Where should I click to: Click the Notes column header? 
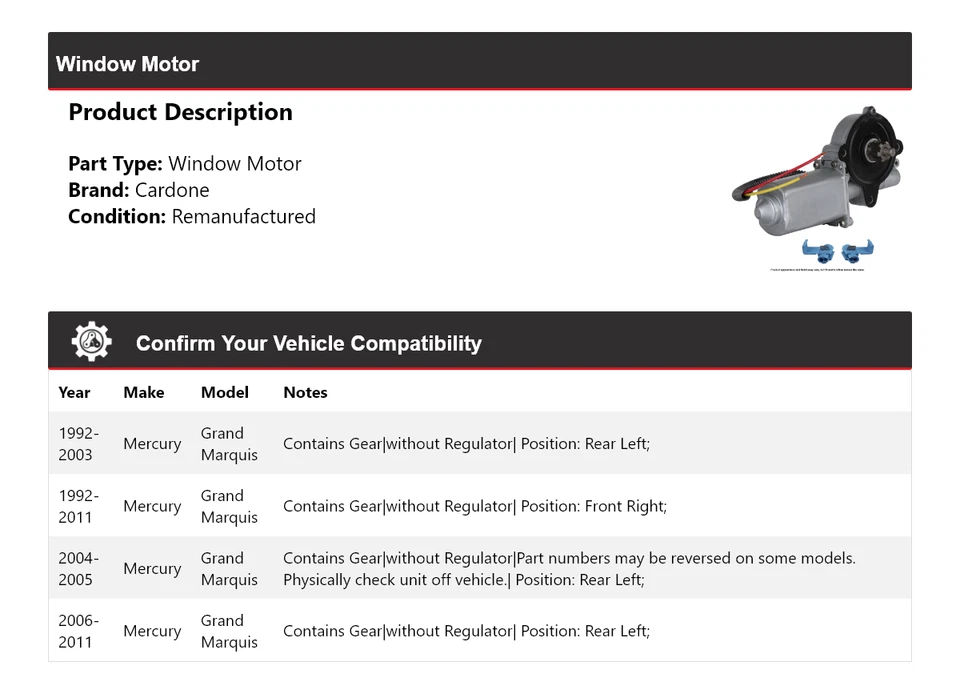click(x=305, y=392)
